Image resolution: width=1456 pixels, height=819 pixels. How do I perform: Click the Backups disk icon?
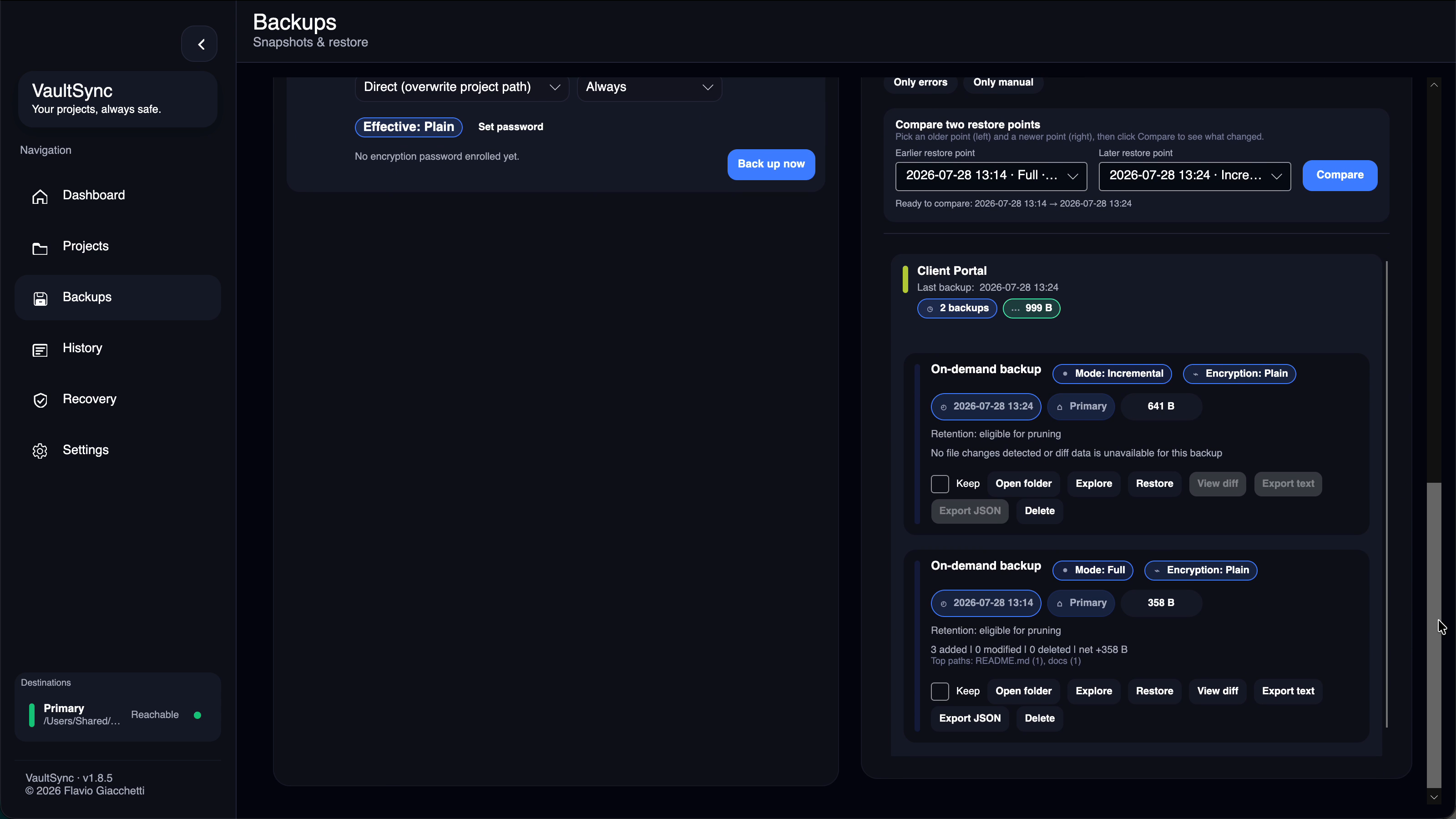point(40,298)
